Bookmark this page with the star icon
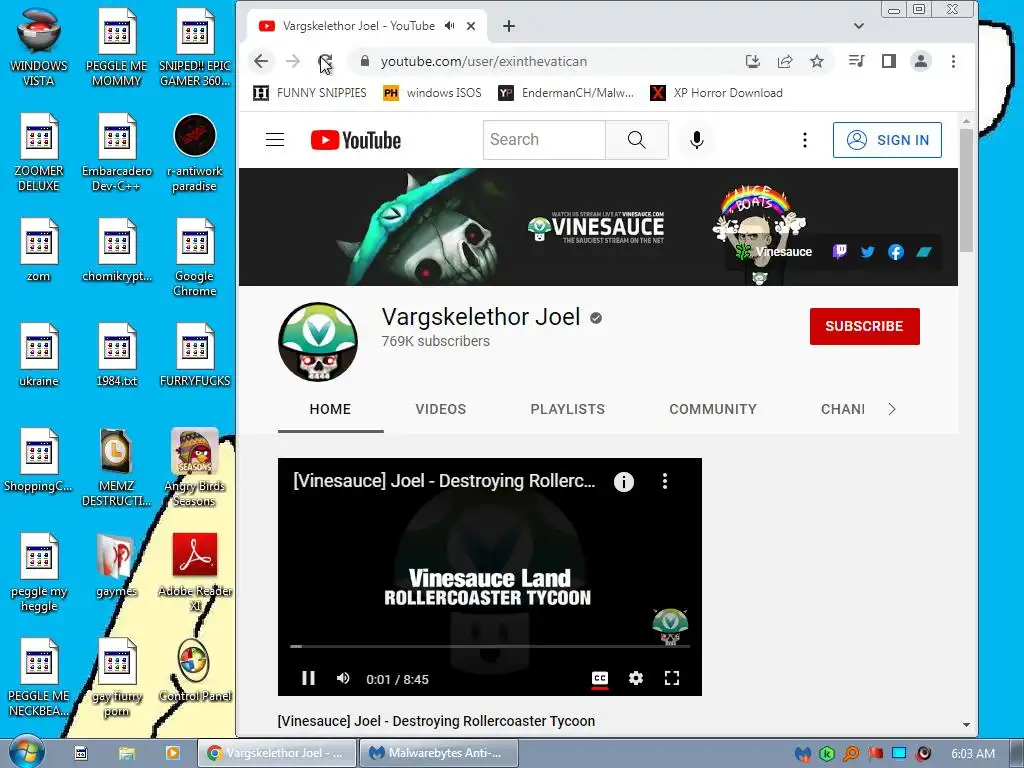This screenshot has height=768, width=1024. [817, 61]
